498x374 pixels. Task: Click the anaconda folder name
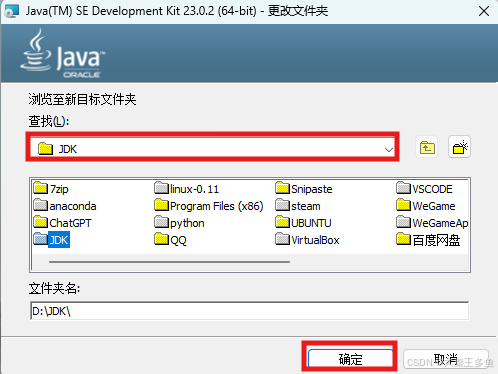tap(73, 206)
